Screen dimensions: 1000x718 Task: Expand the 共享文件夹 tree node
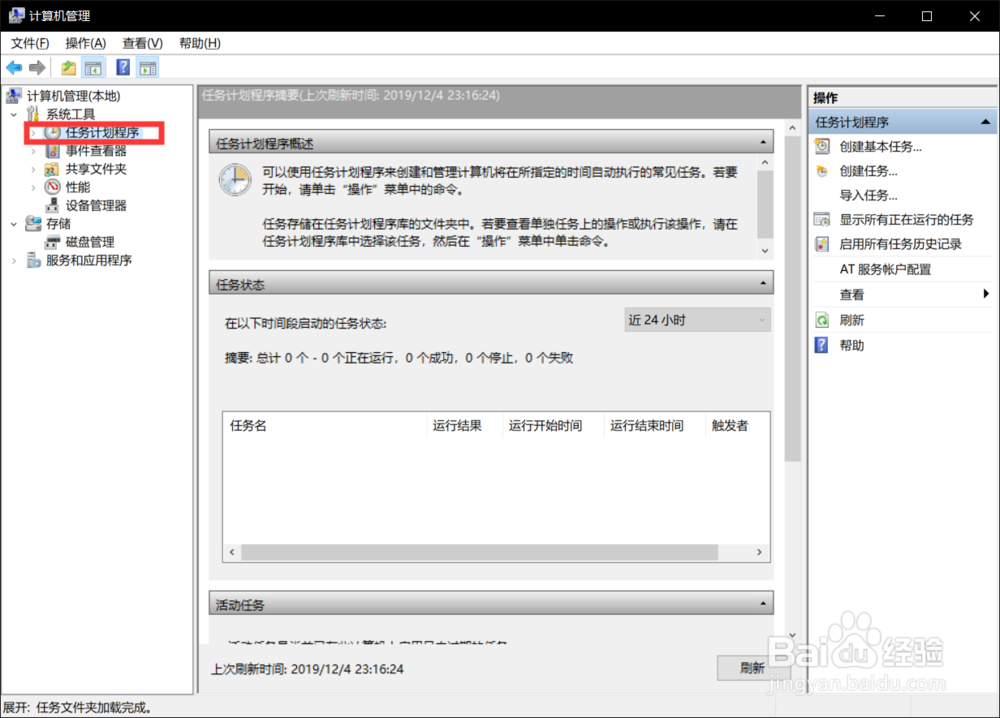[x=33, y=170]
